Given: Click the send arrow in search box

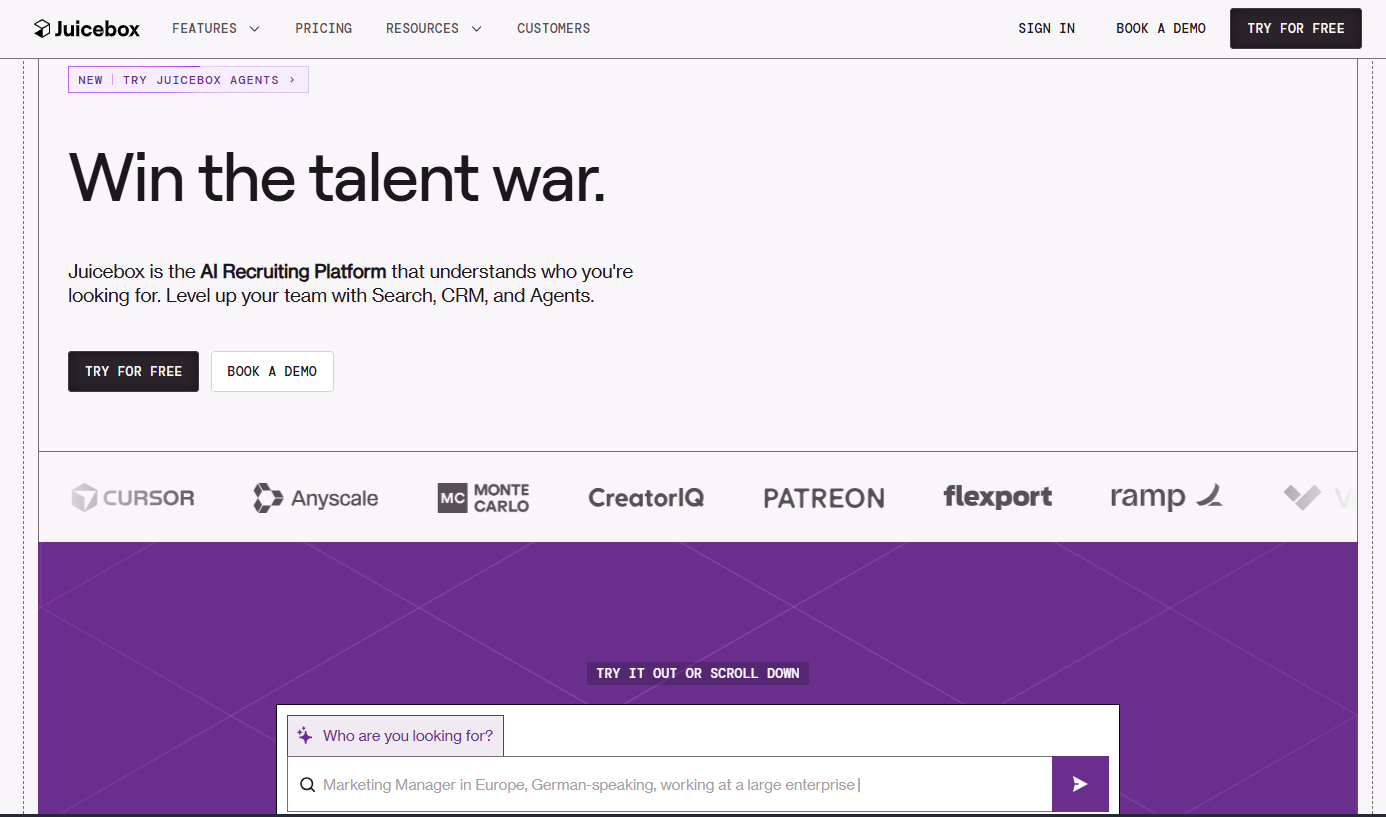Looking at the screenshot, I should 1080,784.
